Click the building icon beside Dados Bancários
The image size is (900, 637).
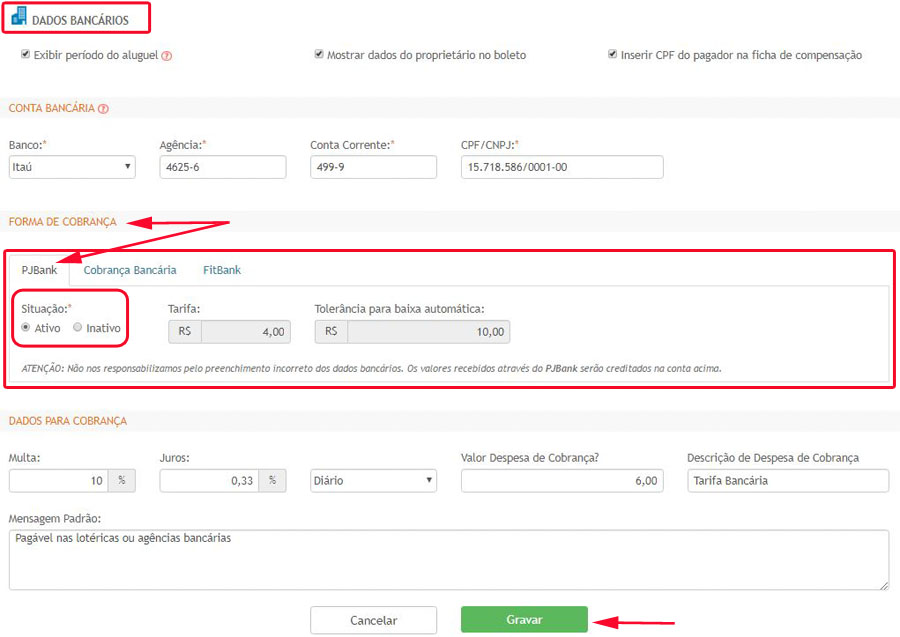pos(18,18)
